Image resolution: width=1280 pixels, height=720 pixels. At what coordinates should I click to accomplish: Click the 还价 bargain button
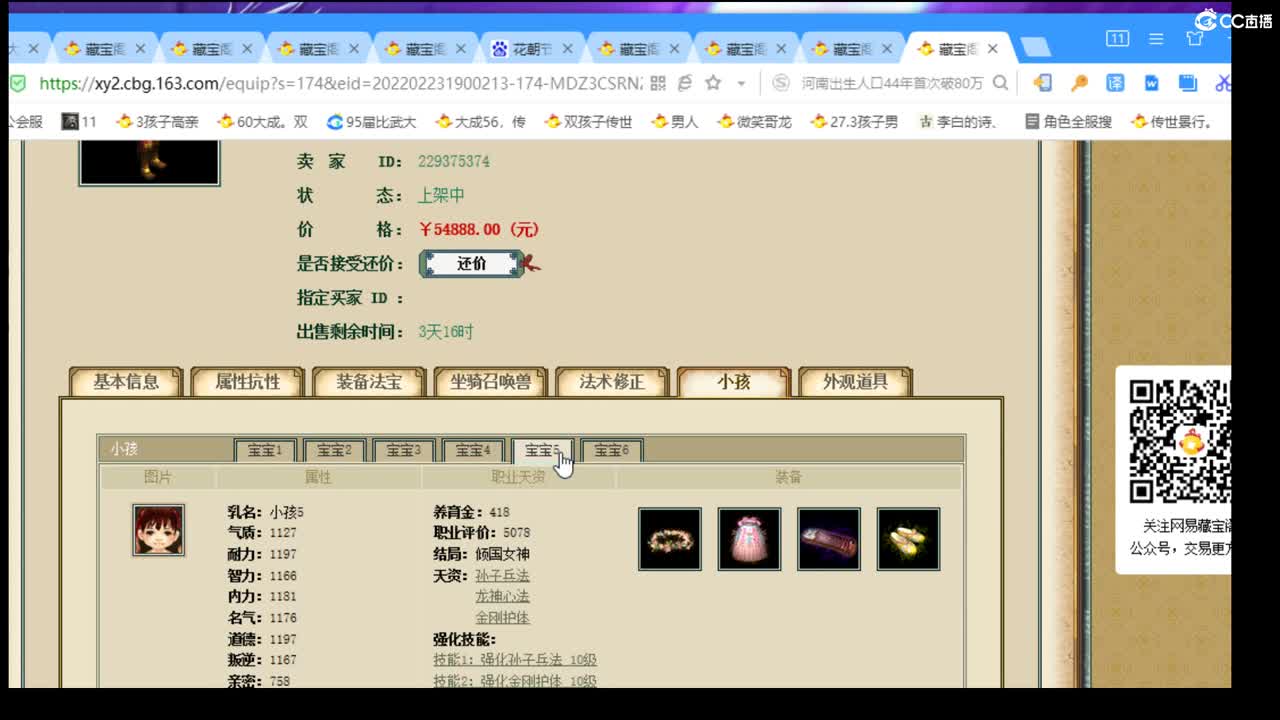click(472, 264)
